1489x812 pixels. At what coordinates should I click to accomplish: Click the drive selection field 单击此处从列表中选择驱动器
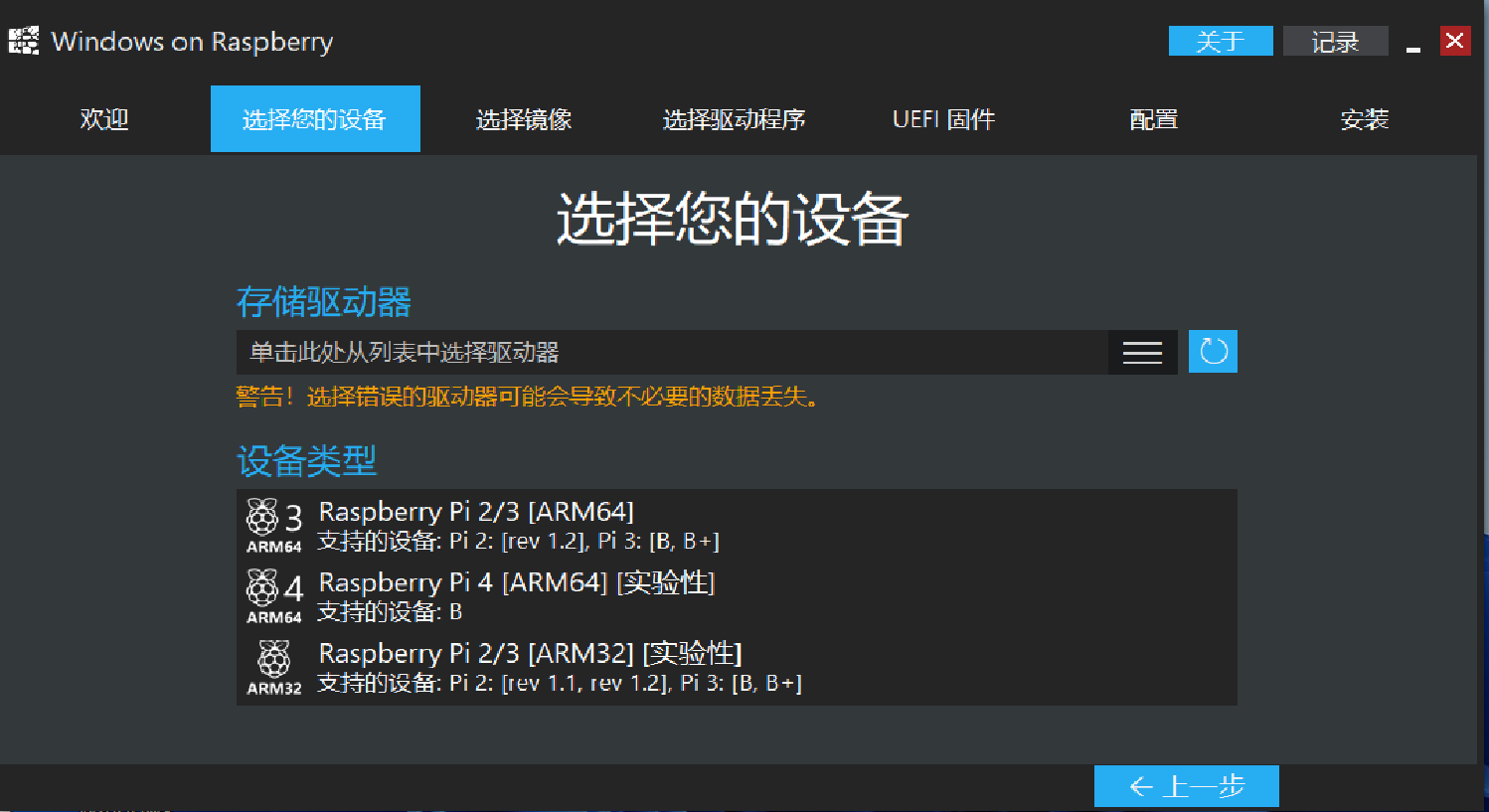[672, 353]
